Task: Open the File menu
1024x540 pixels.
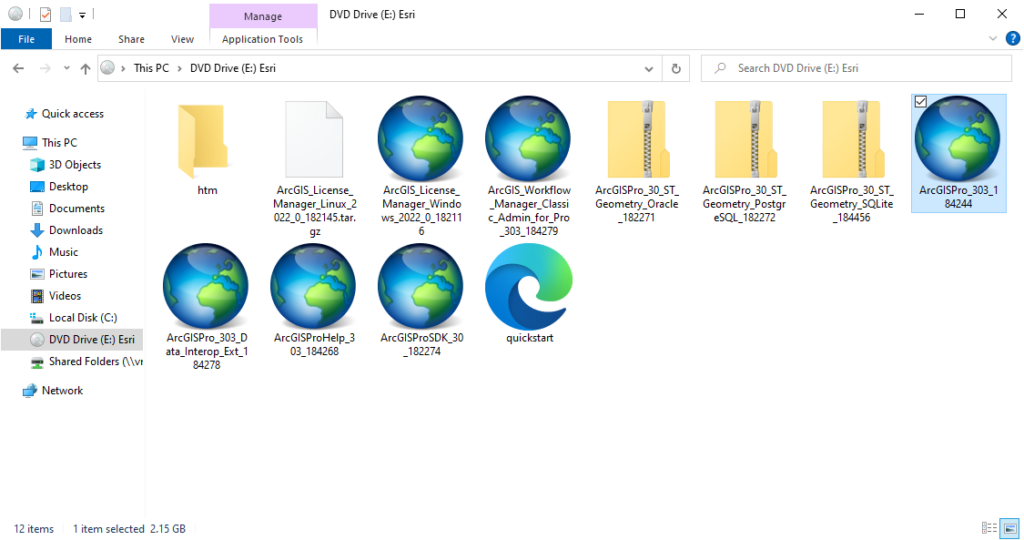Action: 27,39
